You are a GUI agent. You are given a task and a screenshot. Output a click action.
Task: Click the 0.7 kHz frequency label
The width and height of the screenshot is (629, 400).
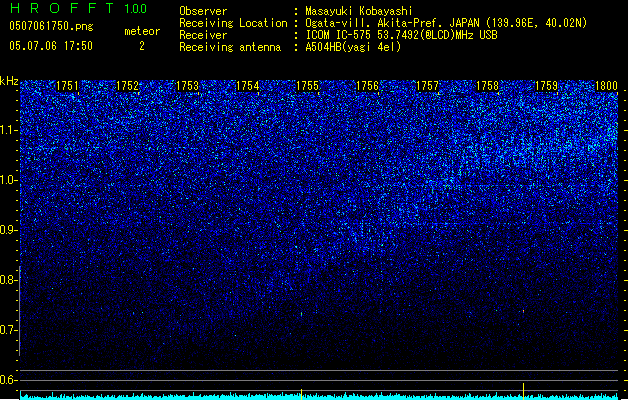pos(8,330)
